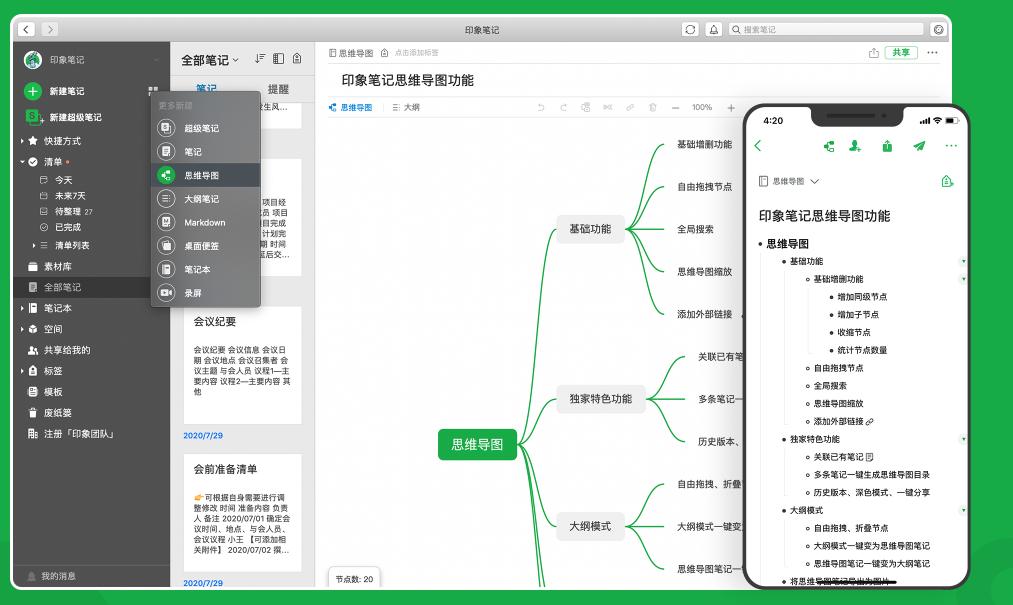Open the 全部笔记 list dropdown
1013x605 pixels.
210,59
